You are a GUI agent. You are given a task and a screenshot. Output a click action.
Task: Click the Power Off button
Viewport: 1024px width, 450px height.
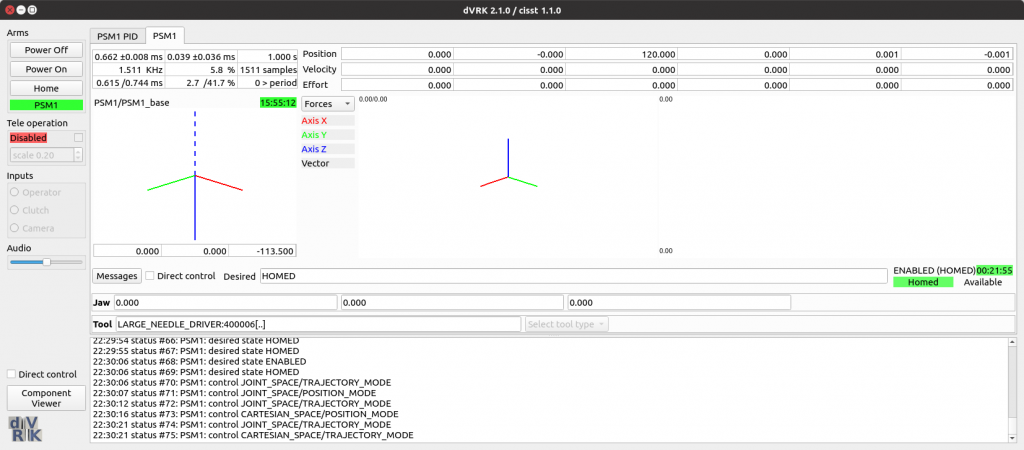pyautogui.click(x=46, y=50)
